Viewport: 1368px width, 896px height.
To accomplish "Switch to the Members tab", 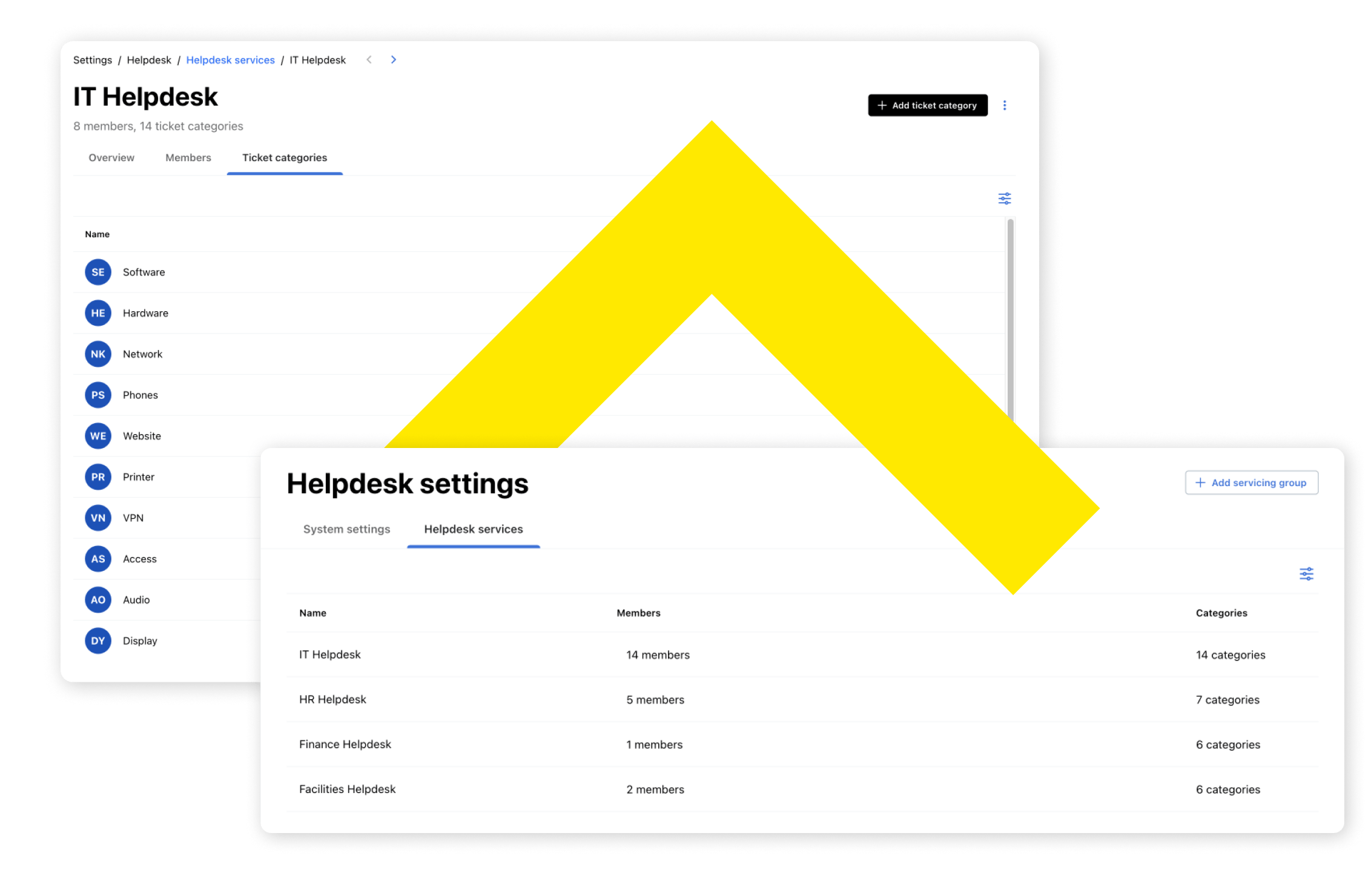I will point(188,157).
